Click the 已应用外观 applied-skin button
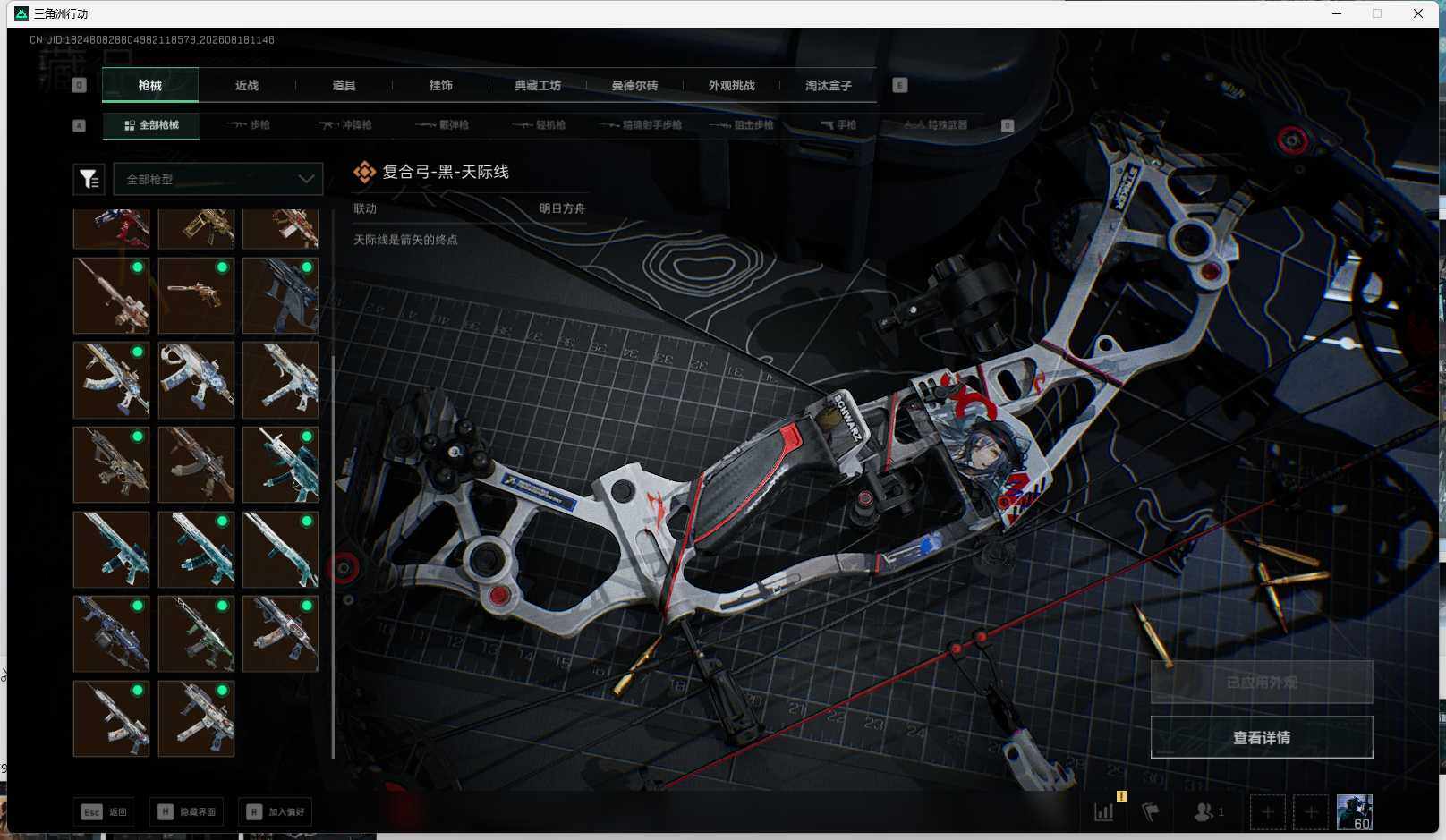Screen dimensions: 1446x840 (x=1262, y=683)
